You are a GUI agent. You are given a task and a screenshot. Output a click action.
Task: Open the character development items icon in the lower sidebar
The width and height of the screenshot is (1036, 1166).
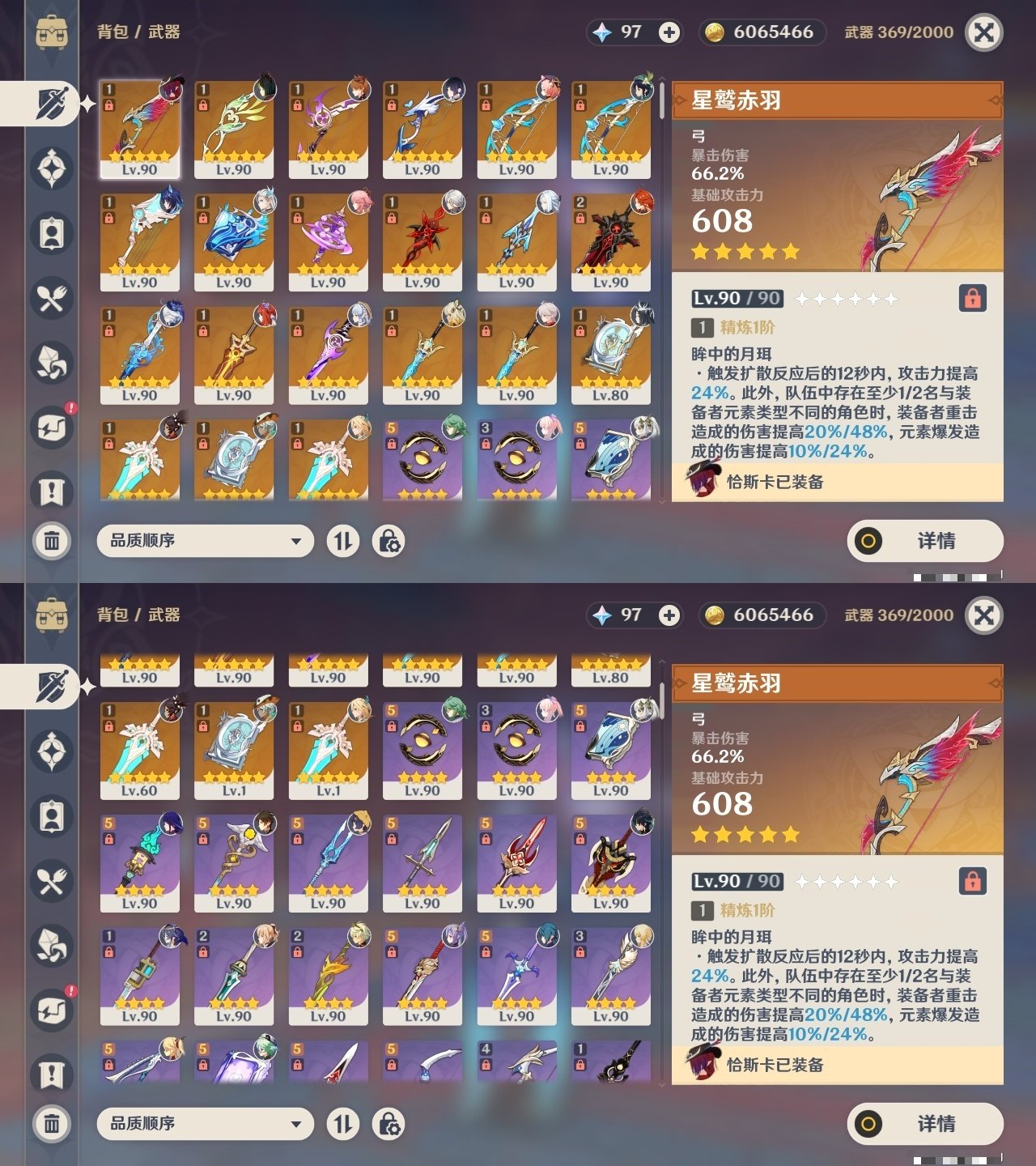point(52,816)
